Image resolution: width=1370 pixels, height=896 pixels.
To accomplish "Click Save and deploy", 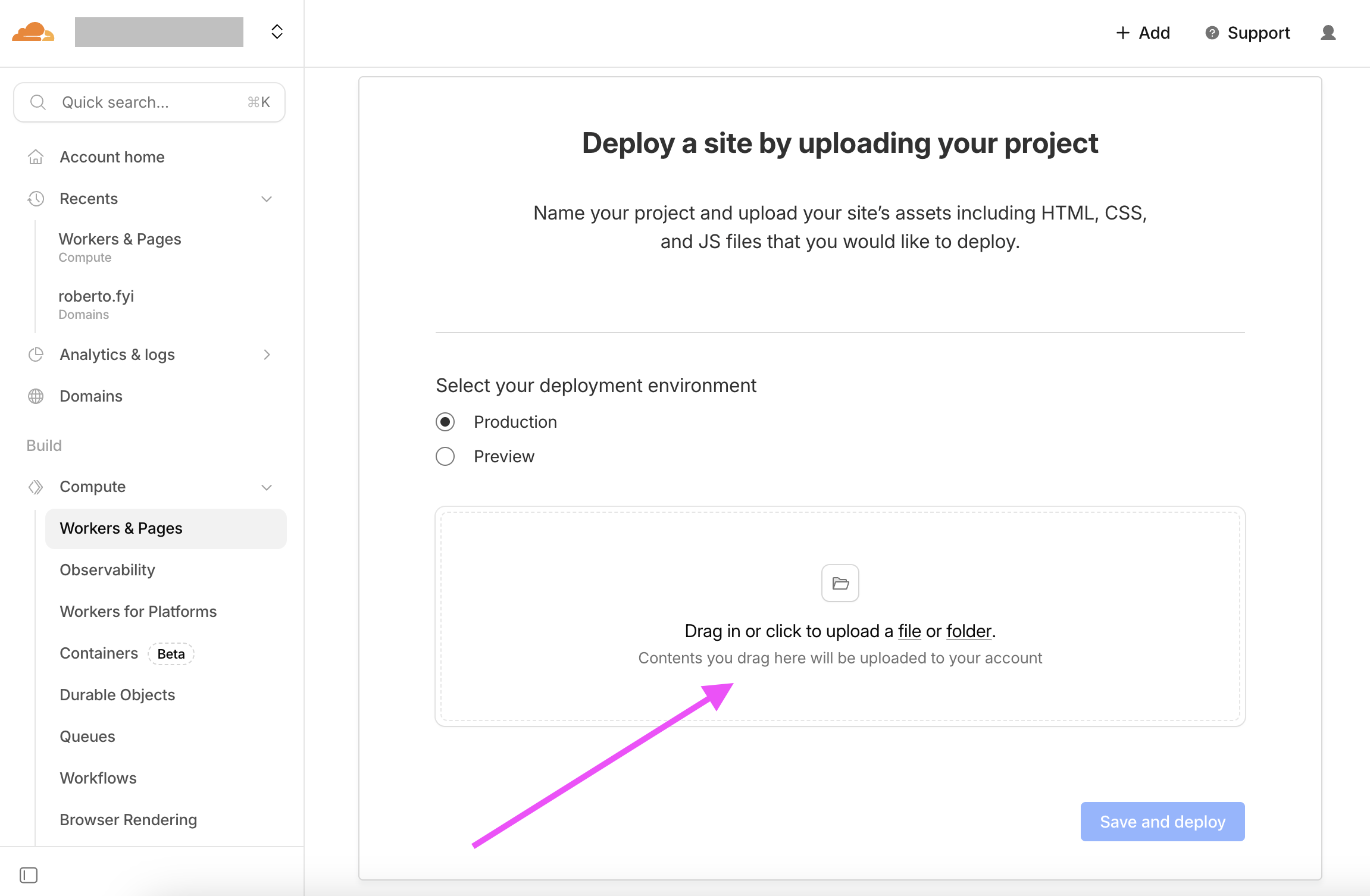I will (x=1162, y=821).
